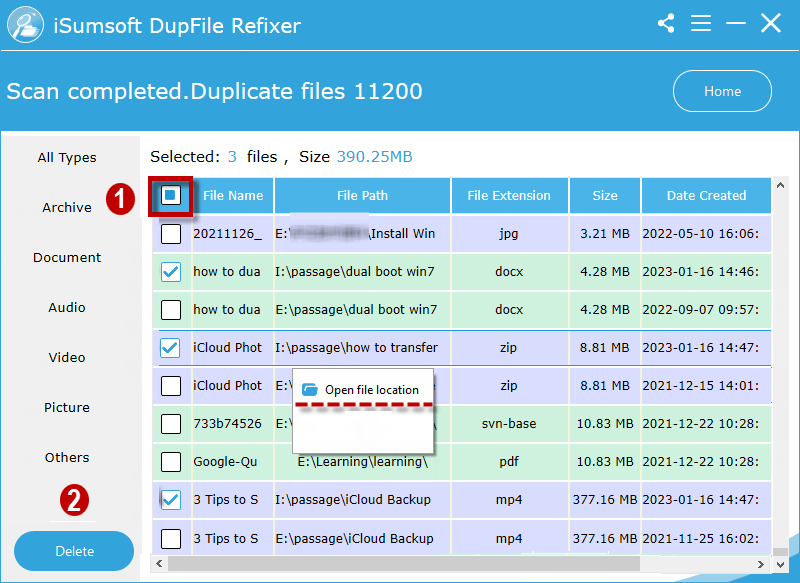The image size is (800, 583).
Task: Minimize the DupFile Refixer window
Action: click(x=736, y=23)
